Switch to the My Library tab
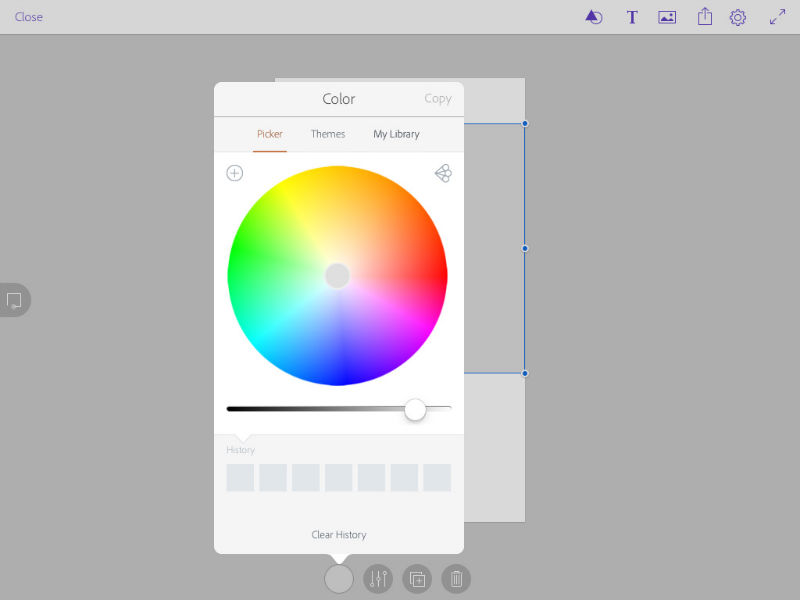Image resolution: width=800 pixels, height=600 pixels. click(x=396, y=134)
